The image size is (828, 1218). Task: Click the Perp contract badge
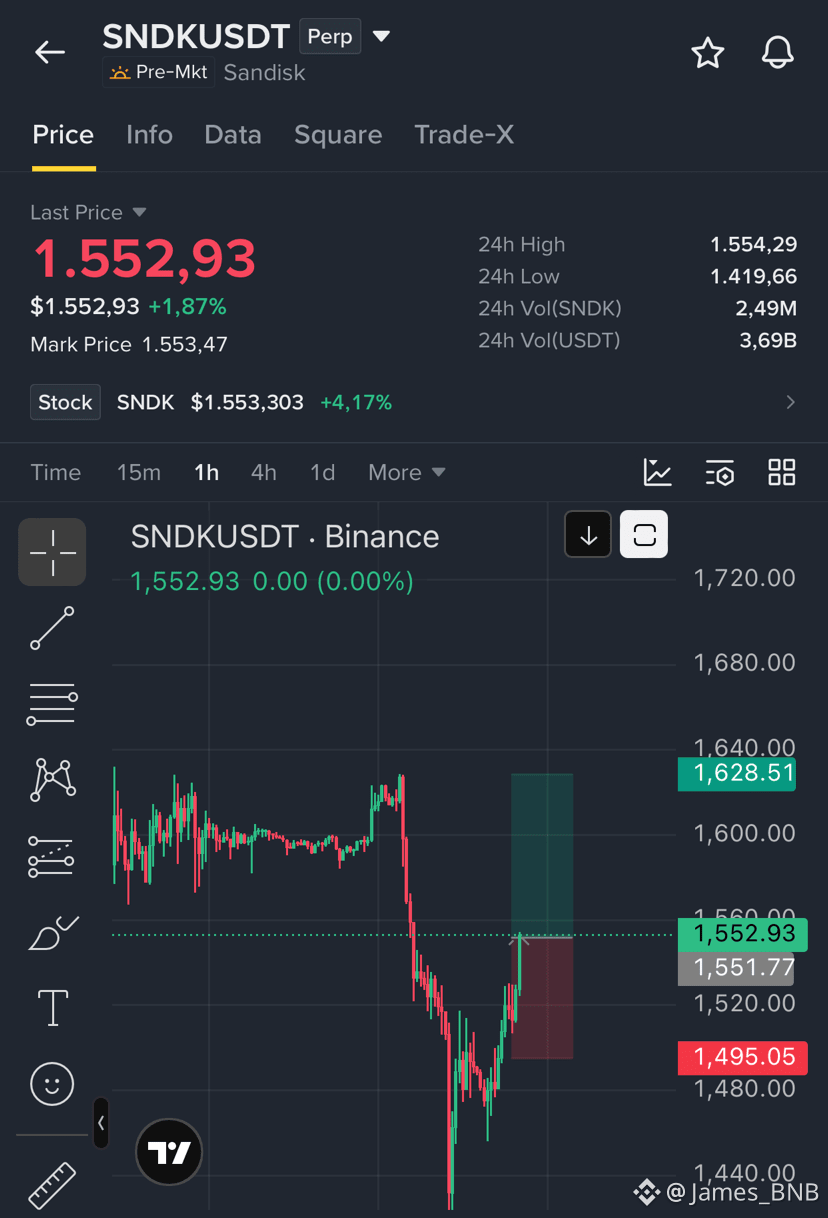tap(330, 37)
